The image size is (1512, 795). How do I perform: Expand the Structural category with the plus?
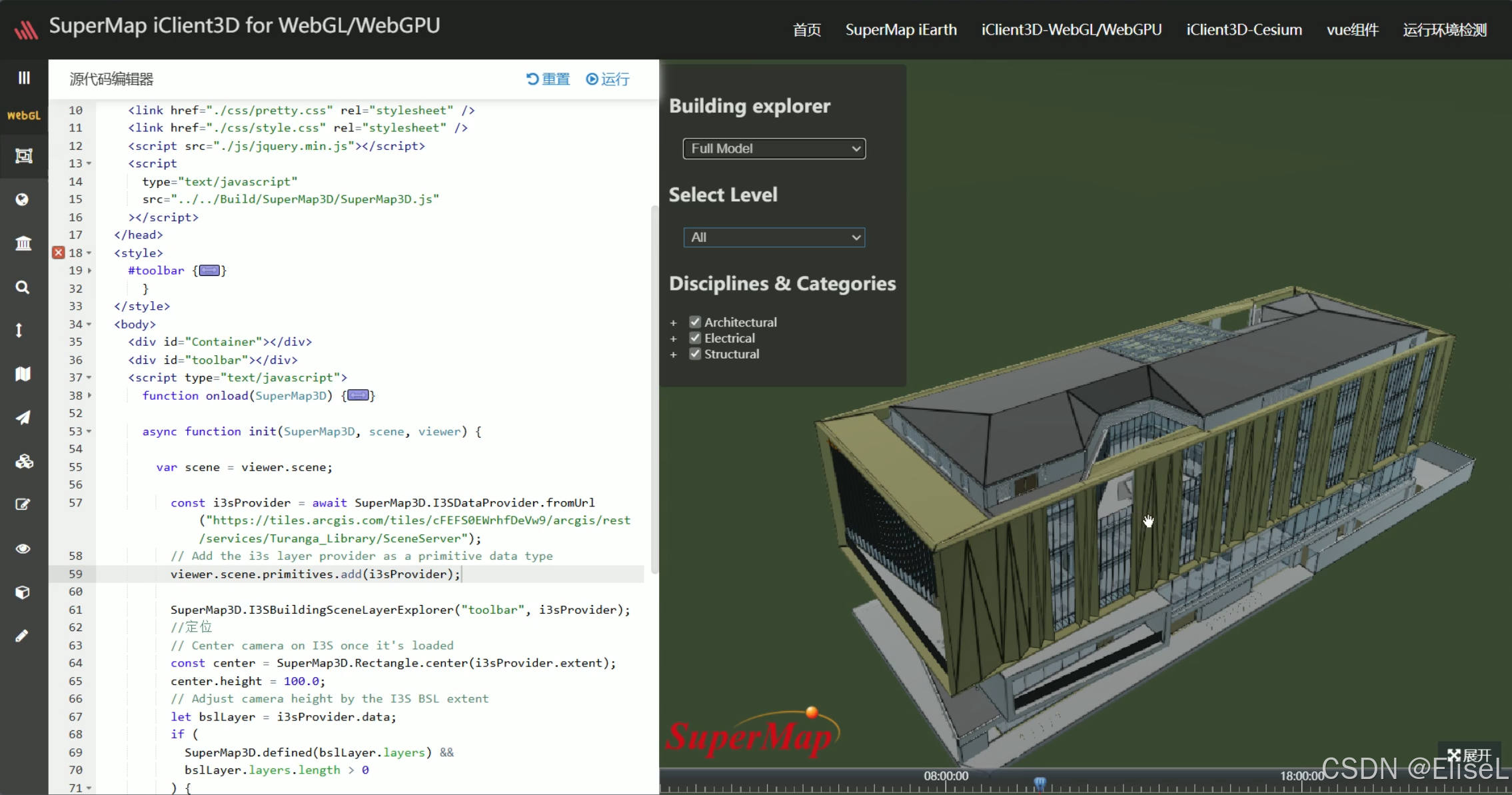(673, 355)
